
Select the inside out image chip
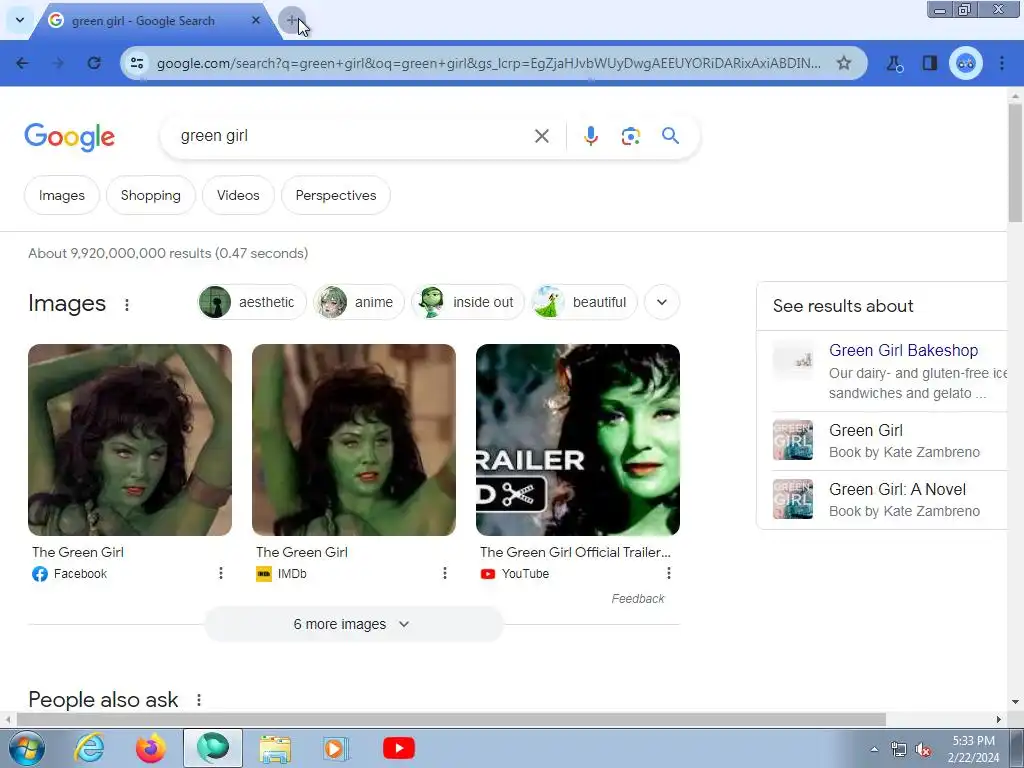(x=468, y=302)
